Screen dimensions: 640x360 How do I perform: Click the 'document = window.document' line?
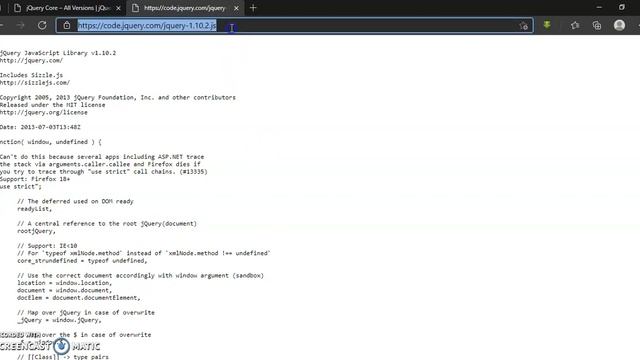[x=64, y=290]
